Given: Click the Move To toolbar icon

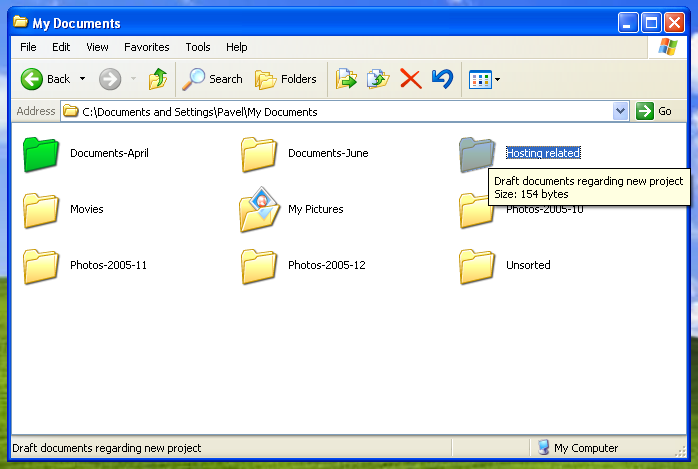Looking at the screenshot, I should tap(346, 79).
